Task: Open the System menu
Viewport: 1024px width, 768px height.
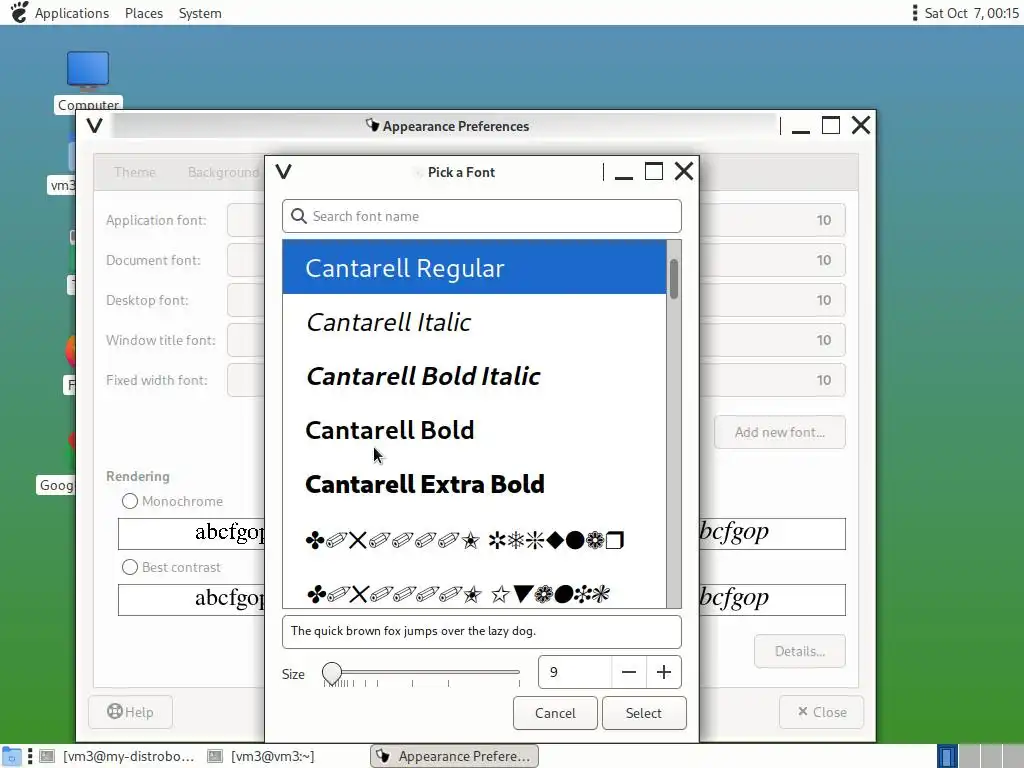Action: (x=200, y=13)
